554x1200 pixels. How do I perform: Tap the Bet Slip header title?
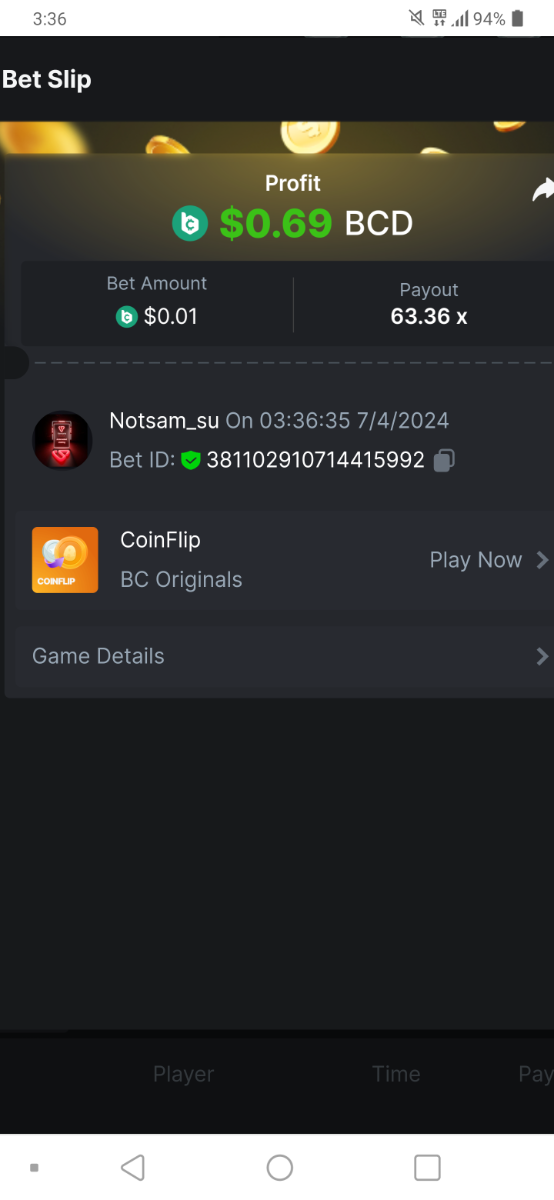point(47,79)
